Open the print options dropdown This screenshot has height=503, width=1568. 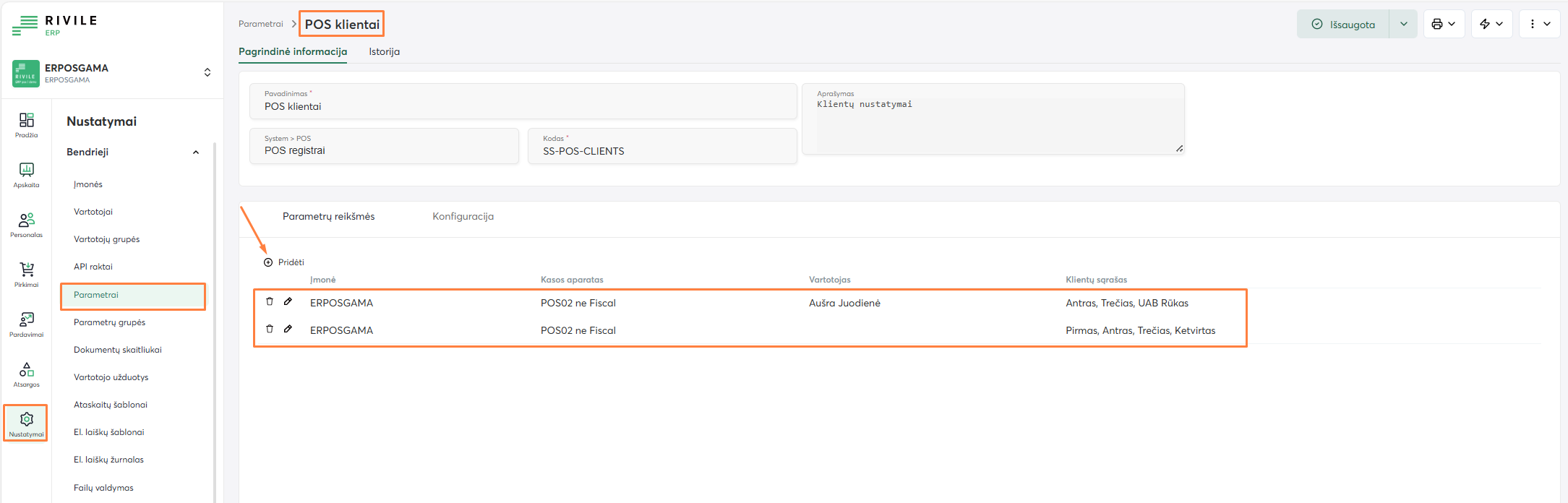tap(1444, 24)
